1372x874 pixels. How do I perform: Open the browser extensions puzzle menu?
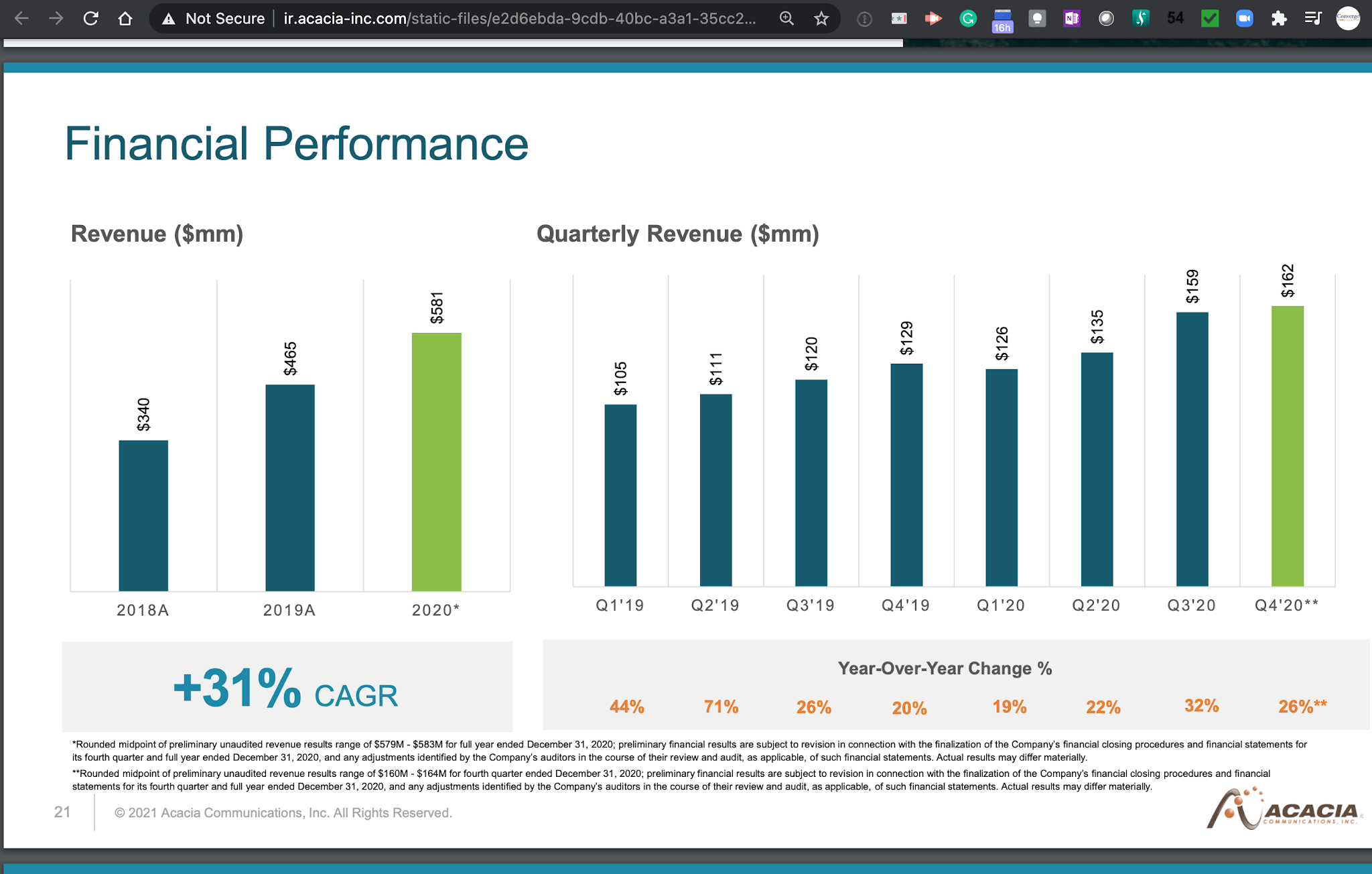(x=1280, y=18)
